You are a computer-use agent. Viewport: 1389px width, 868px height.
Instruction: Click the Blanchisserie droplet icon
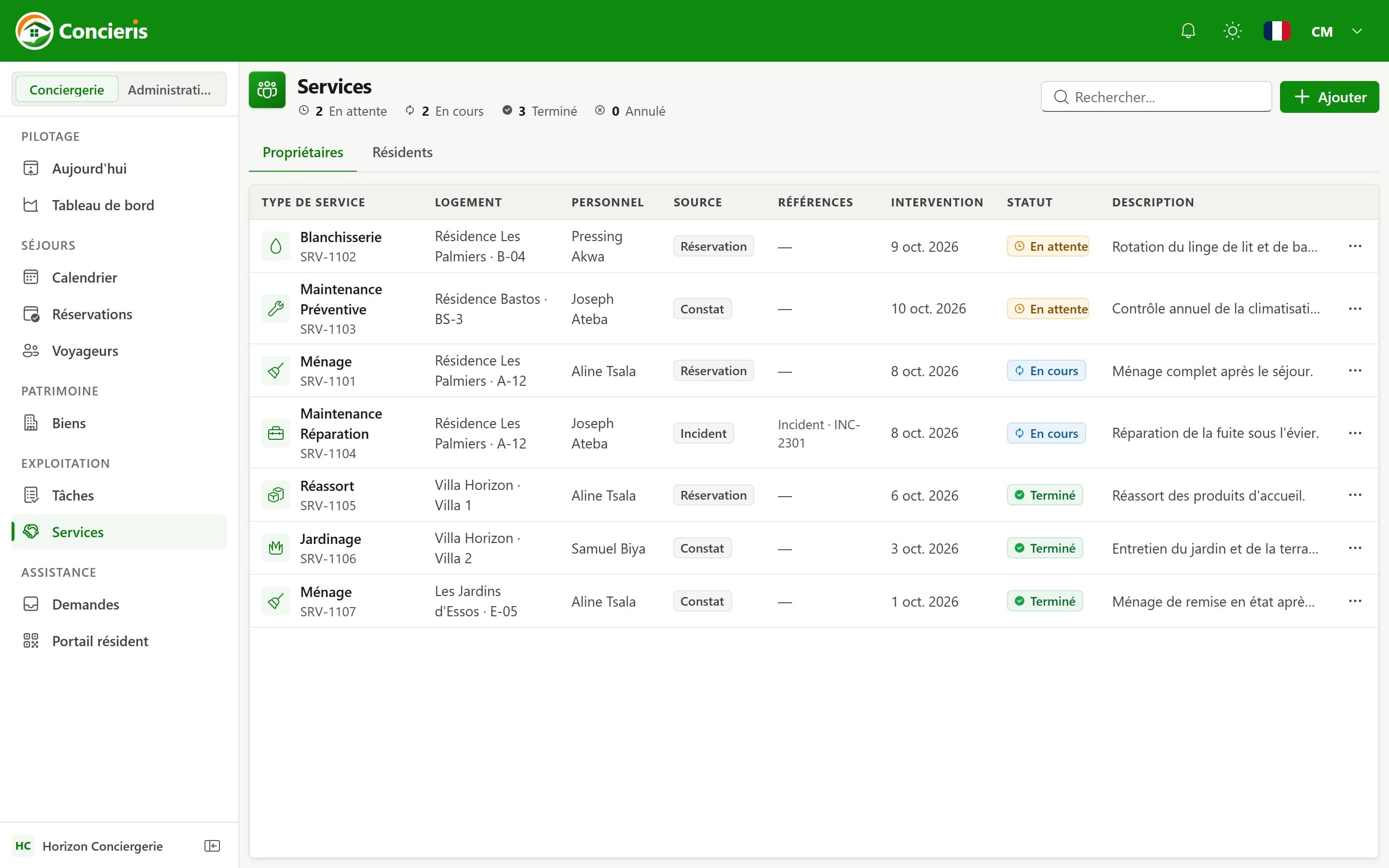coord(275,246)
